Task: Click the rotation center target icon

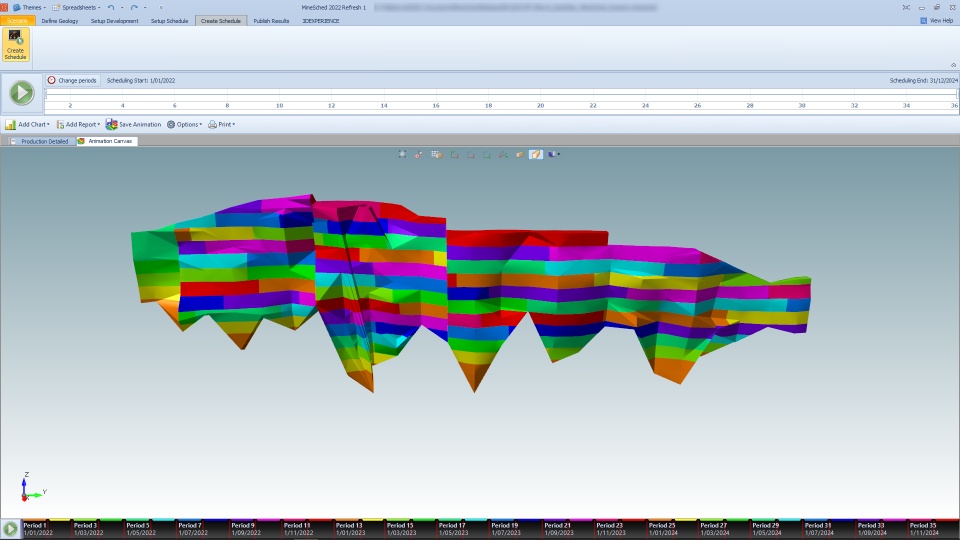Action: click(x=419, y=155)
